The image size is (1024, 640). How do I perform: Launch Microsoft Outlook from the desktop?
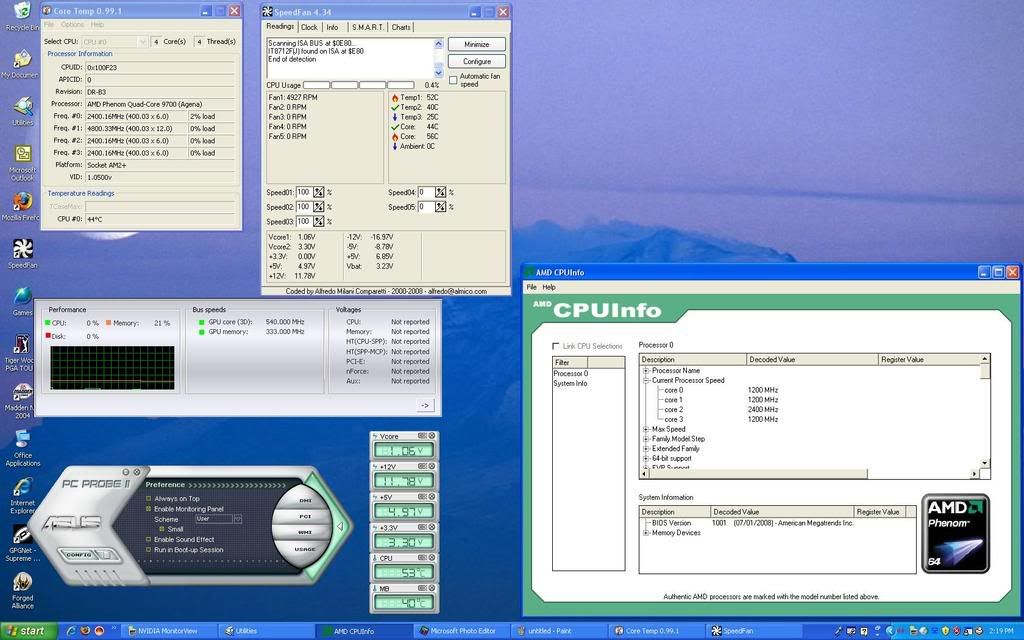(23, 154)
